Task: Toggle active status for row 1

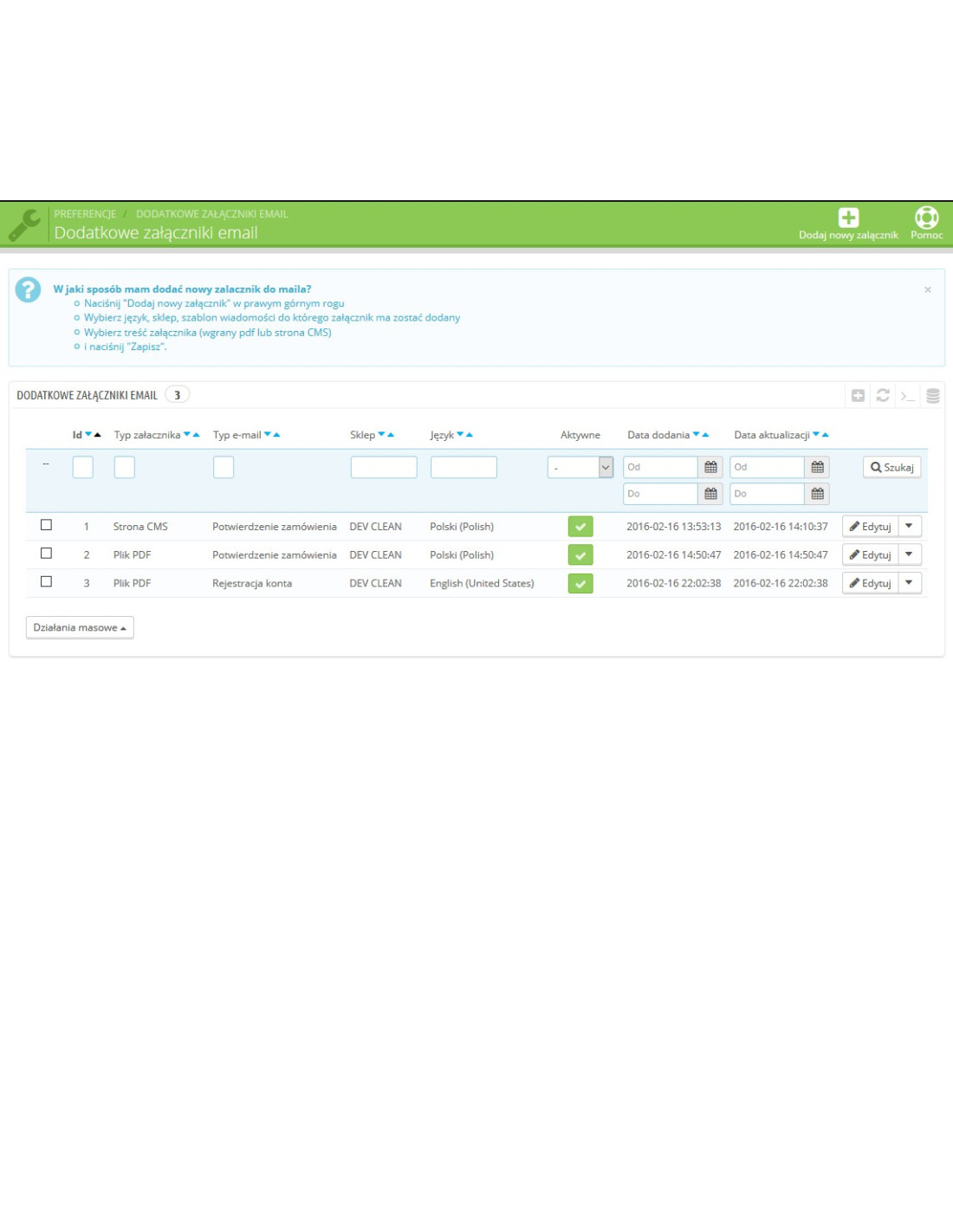Action: click(580, 527)
